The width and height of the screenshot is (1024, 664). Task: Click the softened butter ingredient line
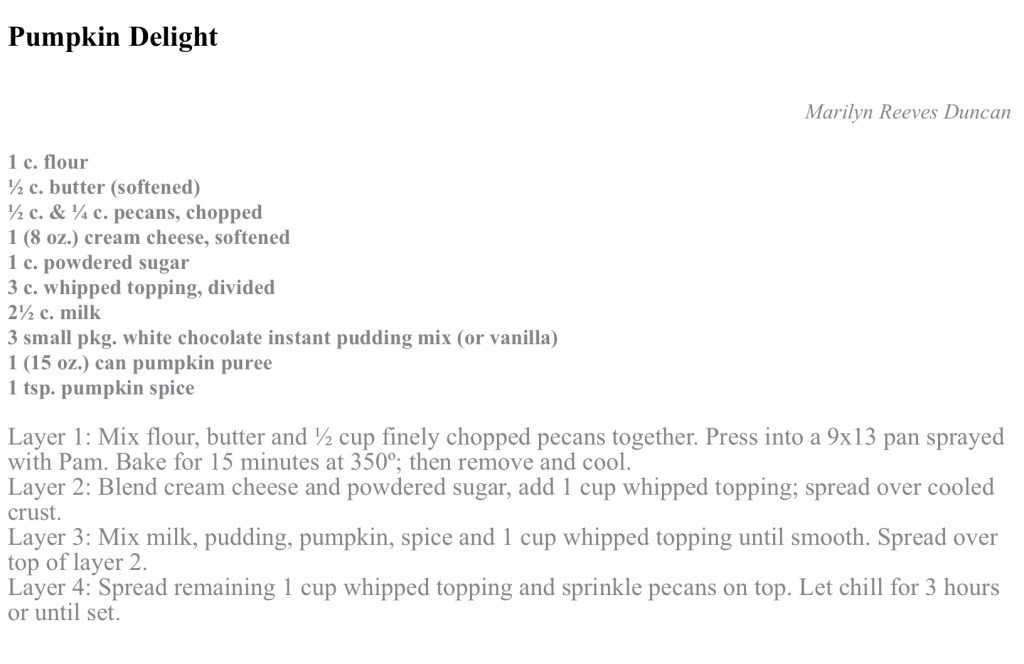[x=104, y=187]
